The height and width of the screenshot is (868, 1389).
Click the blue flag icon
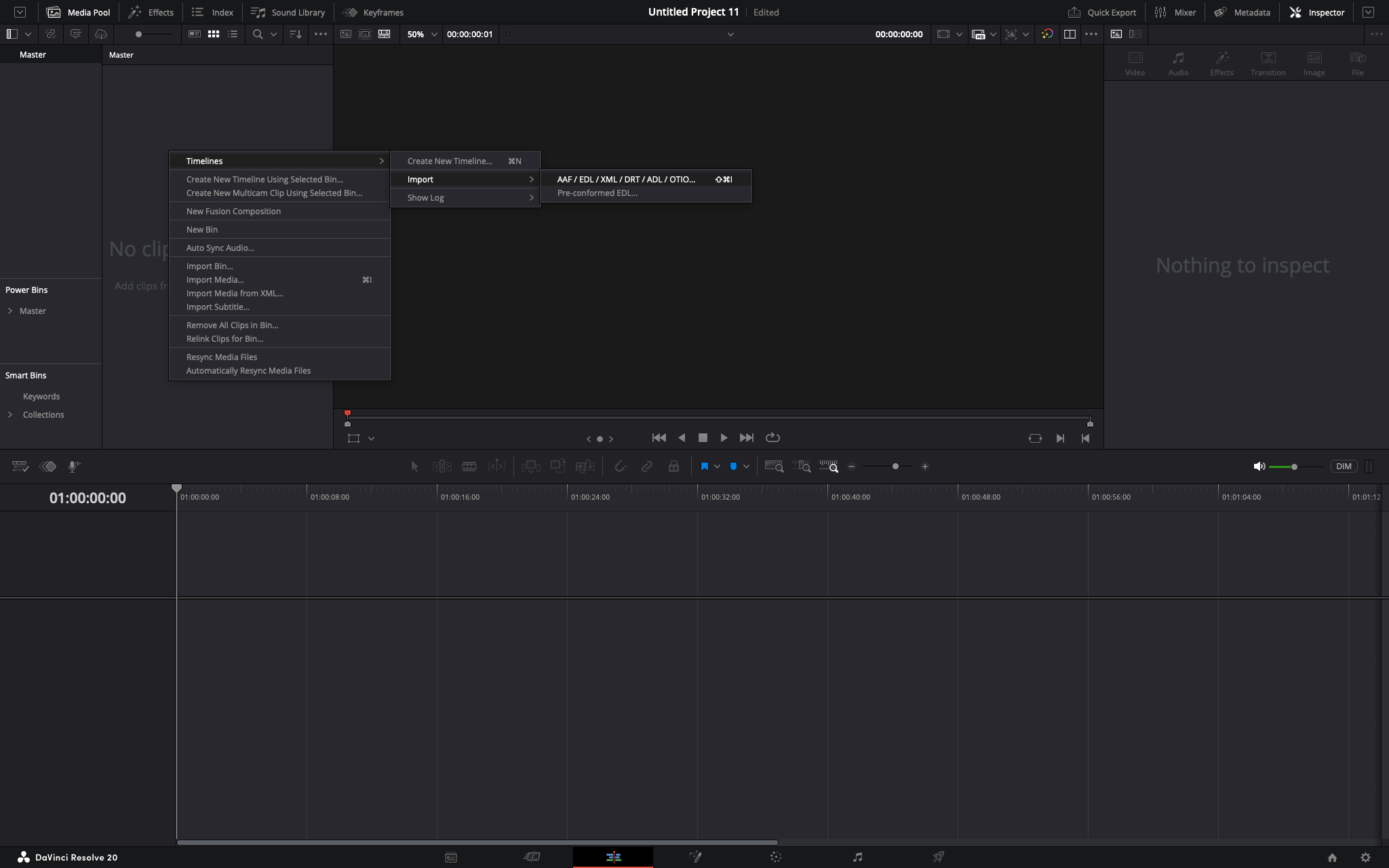coord(705,467)
